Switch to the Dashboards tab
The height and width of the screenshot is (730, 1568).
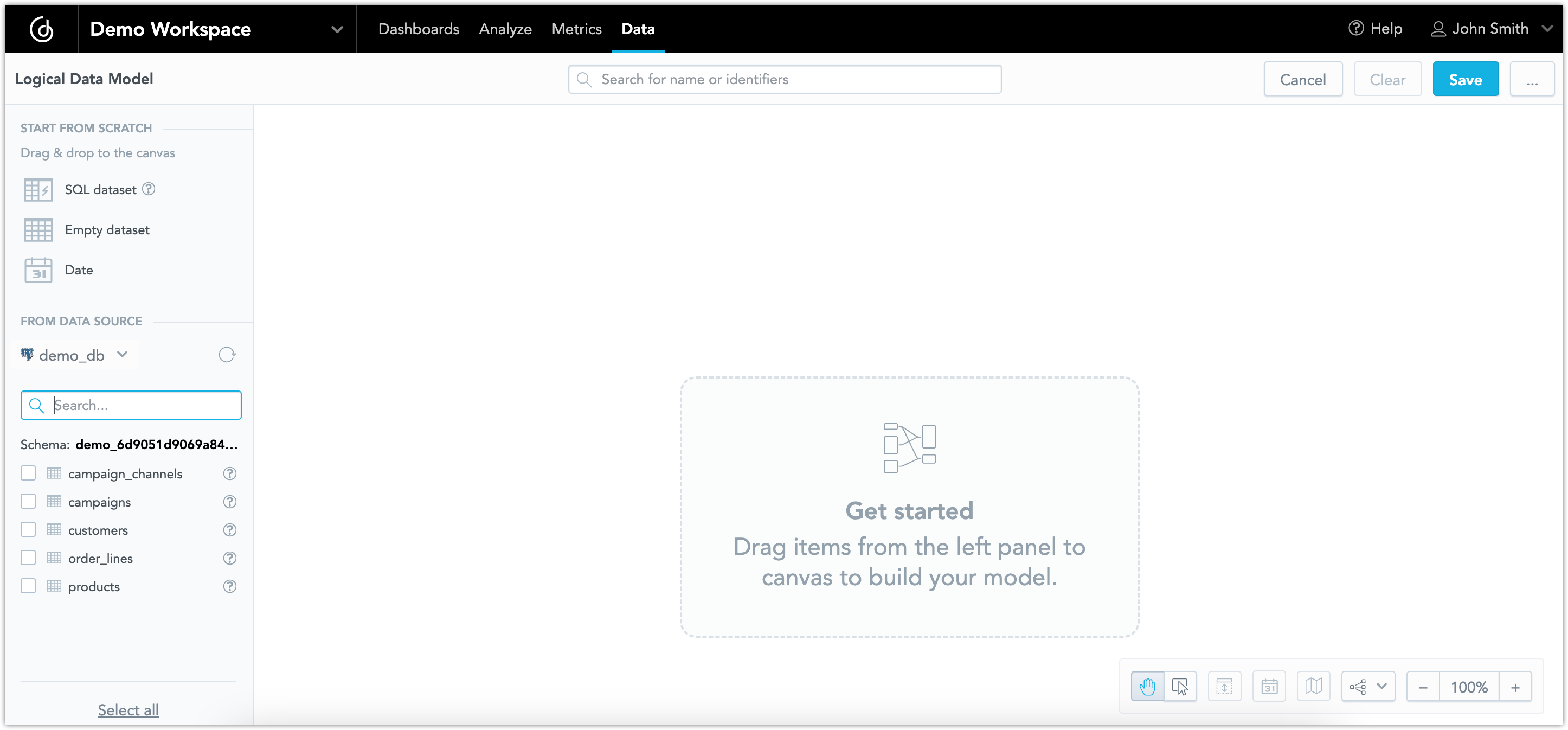point(419,28)
